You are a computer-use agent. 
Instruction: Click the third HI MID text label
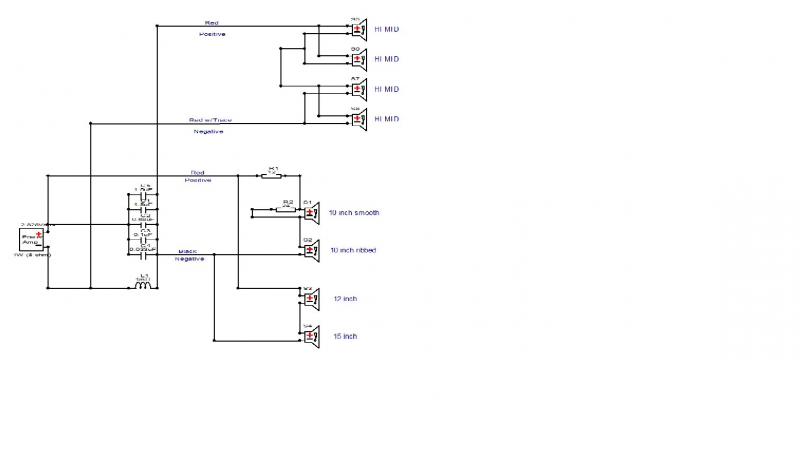click(387, 89)
